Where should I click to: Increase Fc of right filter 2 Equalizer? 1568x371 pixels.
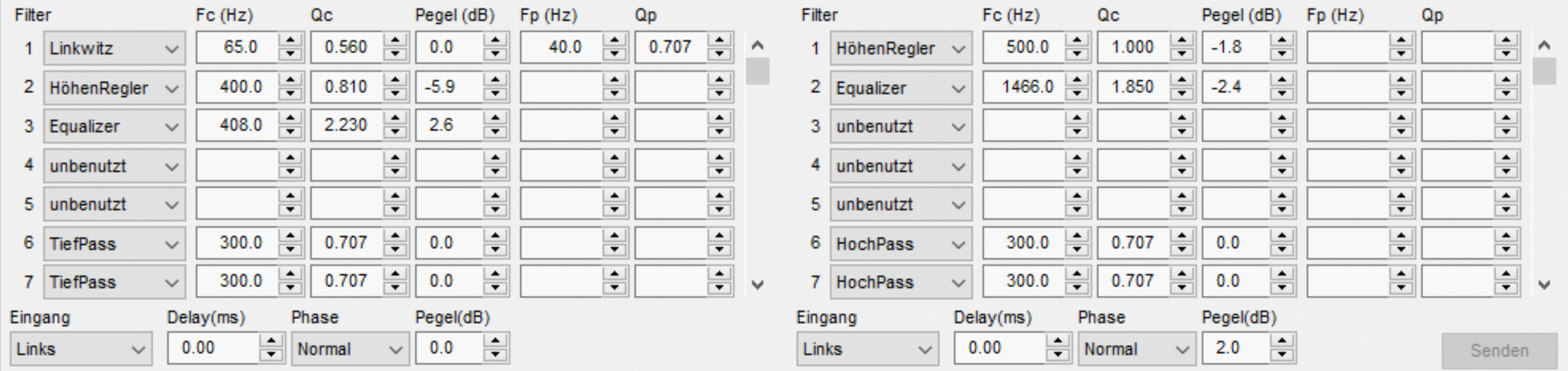[1077, 80]
